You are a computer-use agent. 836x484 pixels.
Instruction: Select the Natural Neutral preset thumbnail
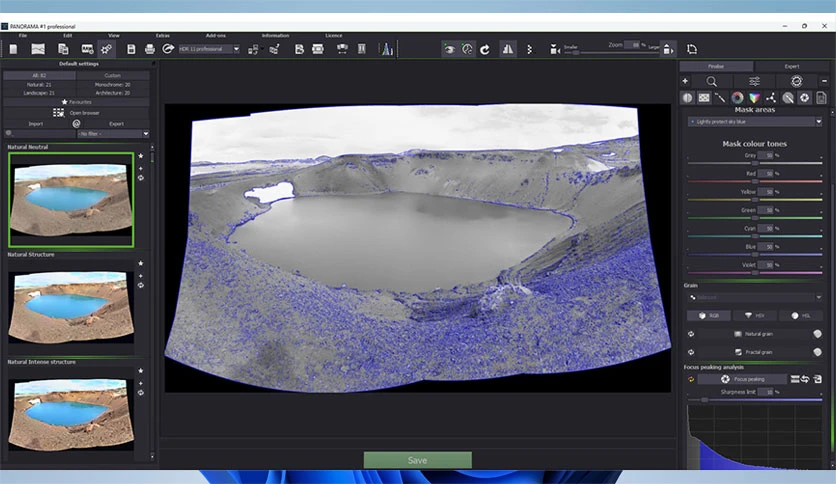pos(71,200)
